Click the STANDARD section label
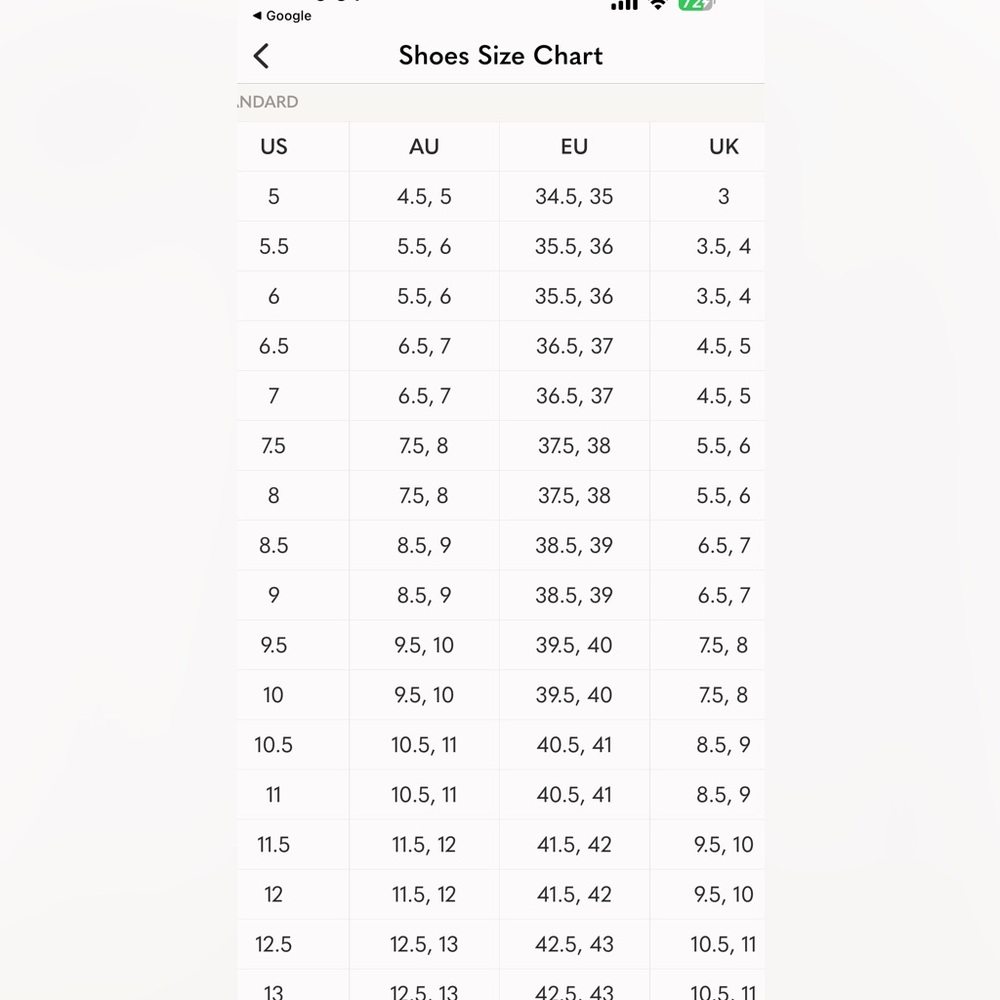Viewport: 1000px width, 1000px height. pos(268,102)
